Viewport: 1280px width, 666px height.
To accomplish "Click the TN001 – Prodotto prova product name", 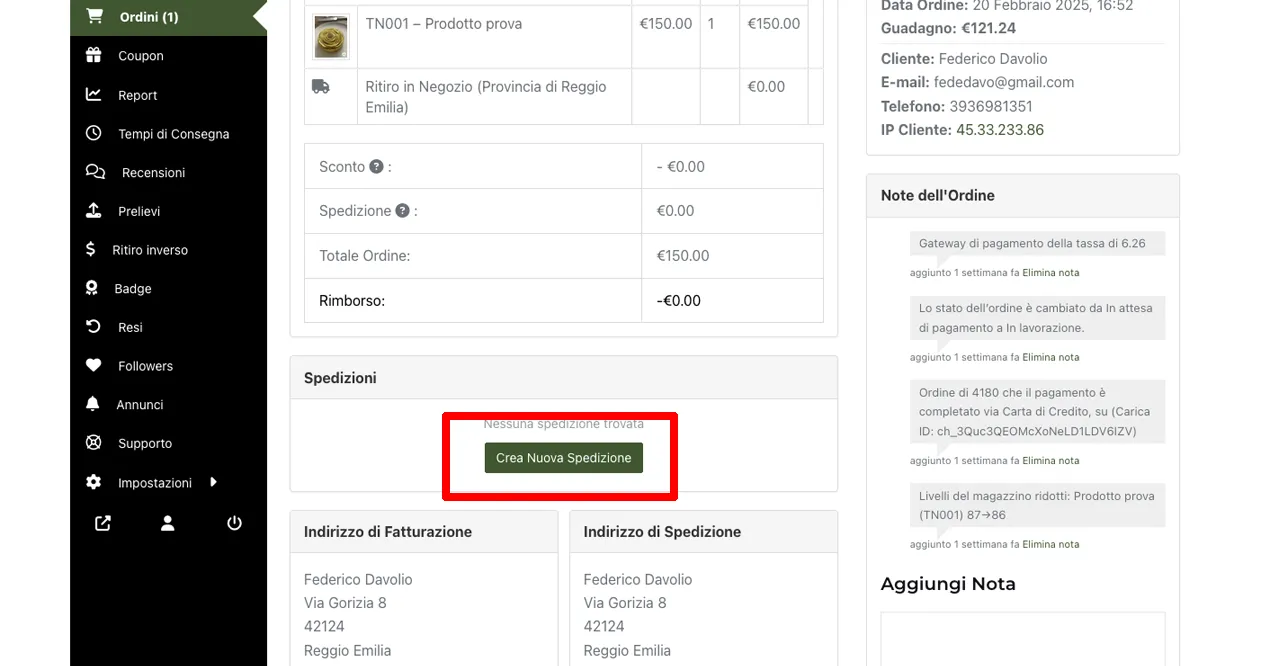I will point(444,23).
